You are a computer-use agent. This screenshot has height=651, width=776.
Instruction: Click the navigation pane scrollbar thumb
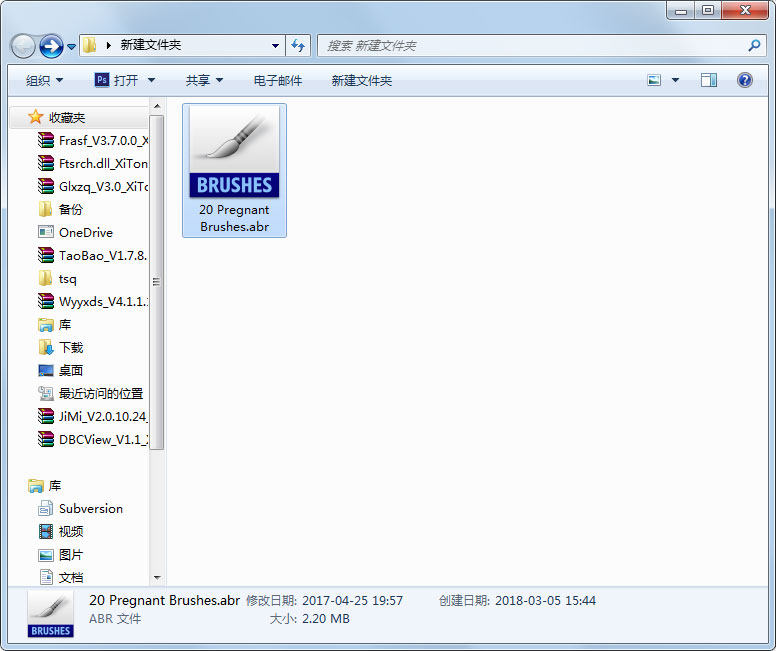(157, 282)
